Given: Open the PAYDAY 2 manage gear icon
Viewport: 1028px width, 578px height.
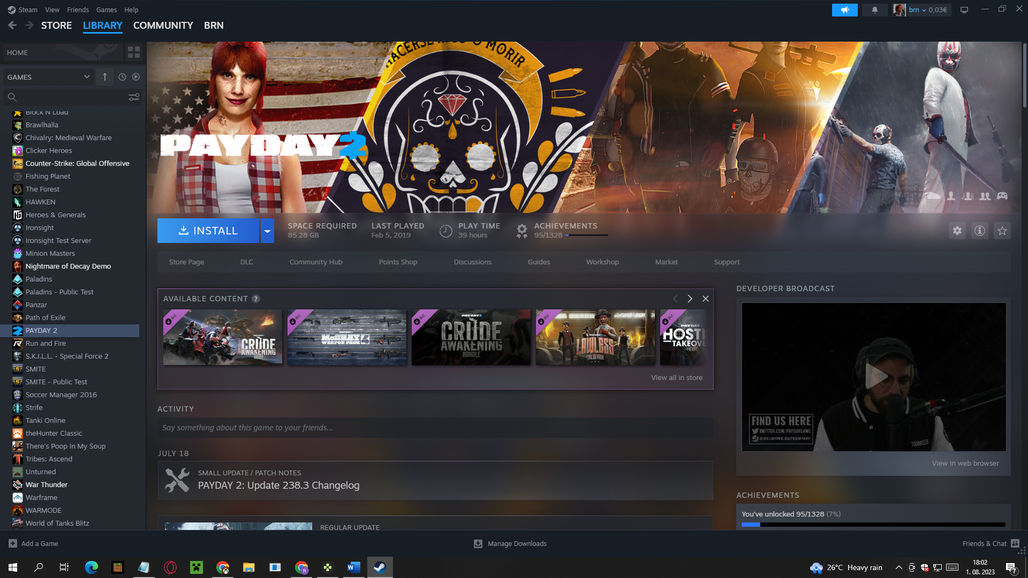Looking at the screenshot, I should (x=957, y=231).
